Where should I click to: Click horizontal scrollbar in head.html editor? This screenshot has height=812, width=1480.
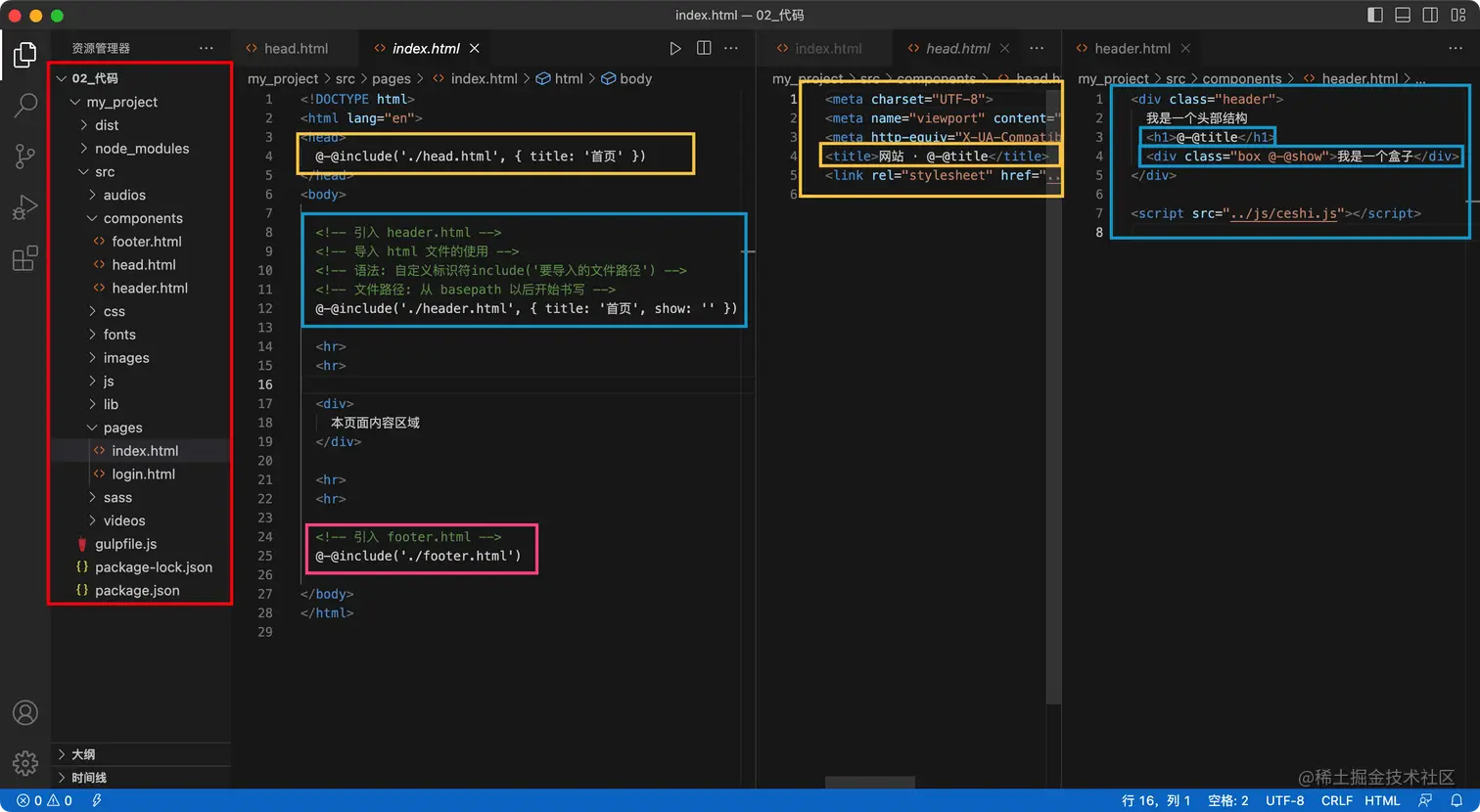pos(870,783)
